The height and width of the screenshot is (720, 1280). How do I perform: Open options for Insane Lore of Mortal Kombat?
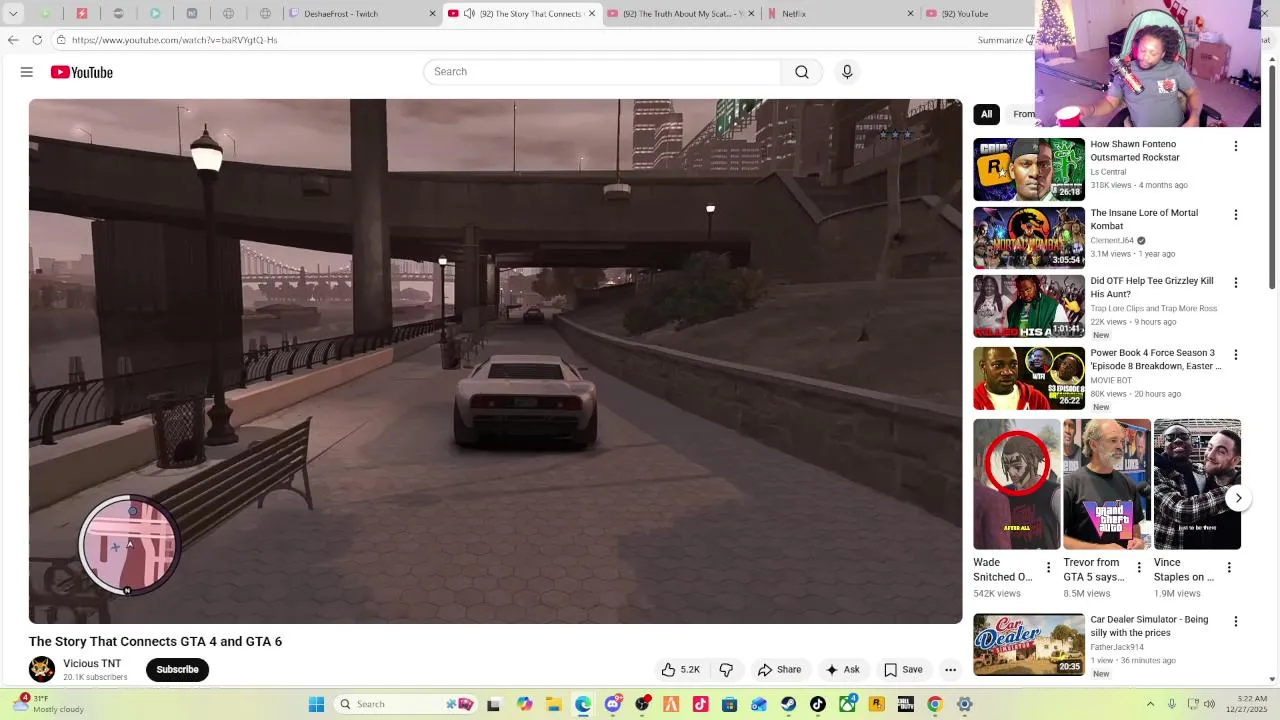pyautogui.click(x=1236, y=215)
